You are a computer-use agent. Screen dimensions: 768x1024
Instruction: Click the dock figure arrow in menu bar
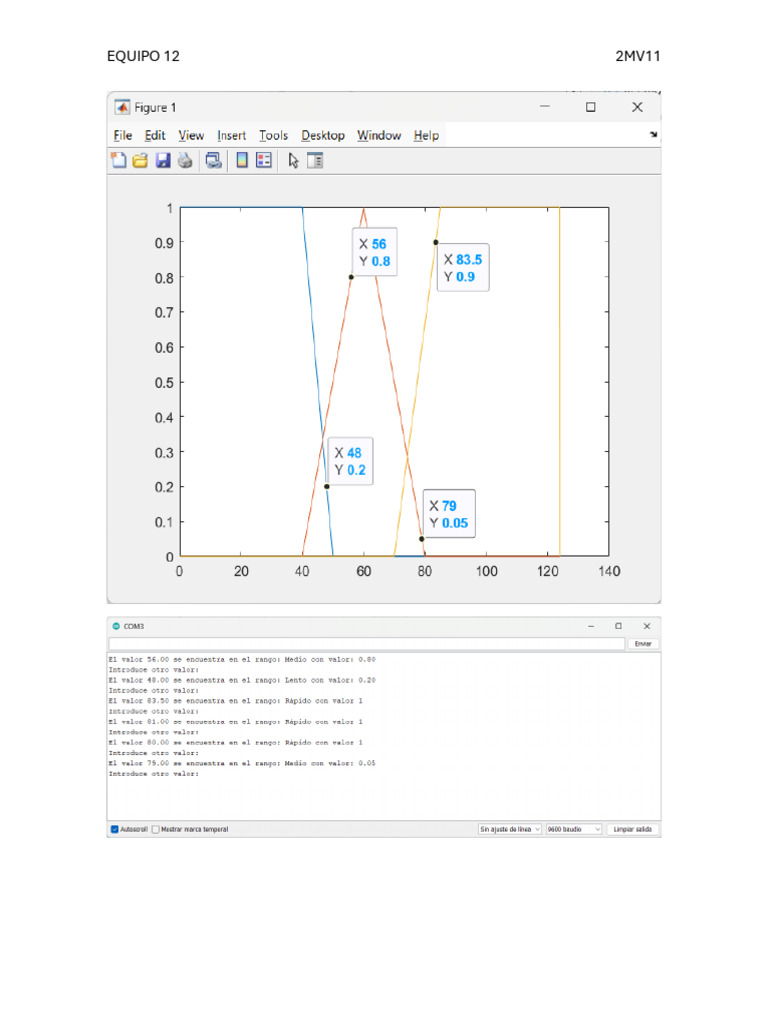click(653, 135)
